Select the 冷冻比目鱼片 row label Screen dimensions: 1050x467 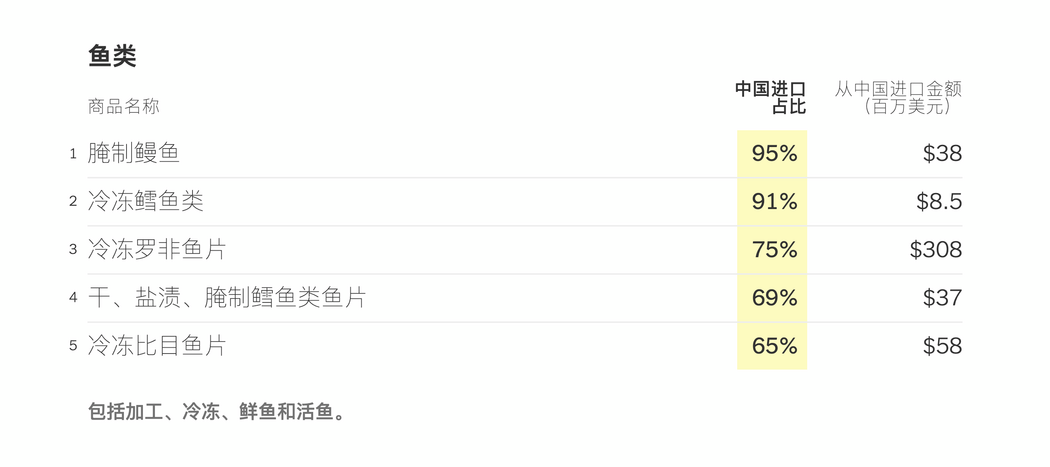[157, 346]
